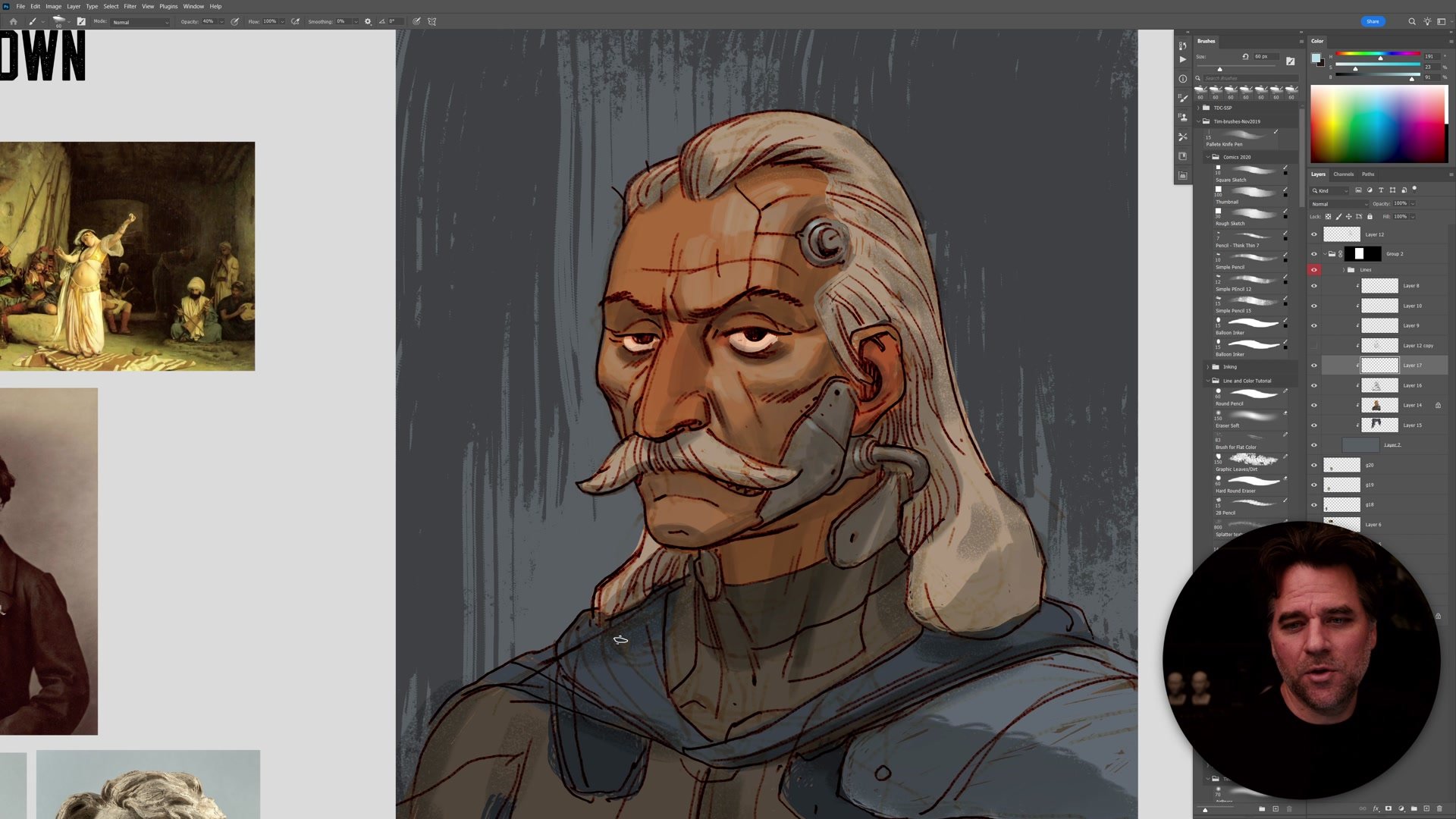Open the brush preset picker arrow
The height and width of the screenshot is (819, 1456).
[x=69, y=22]
